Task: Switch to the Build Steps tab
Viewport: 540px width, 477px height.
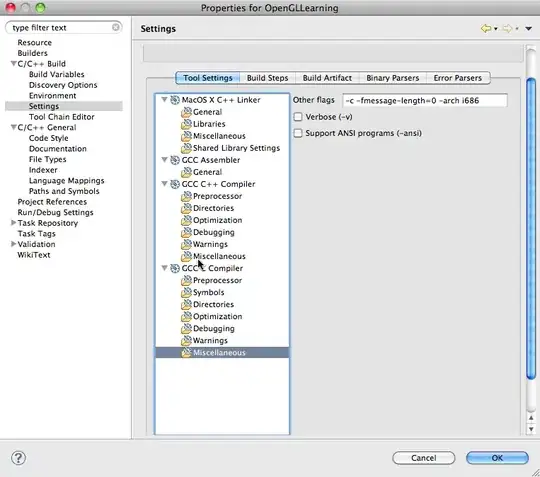Action: point(268,78)
